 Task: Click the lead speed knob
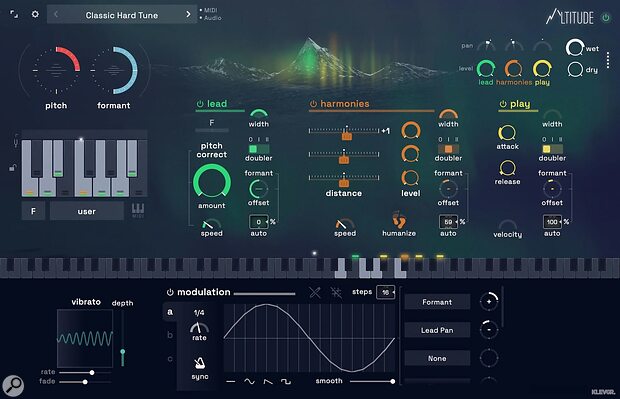pos(211,224)
